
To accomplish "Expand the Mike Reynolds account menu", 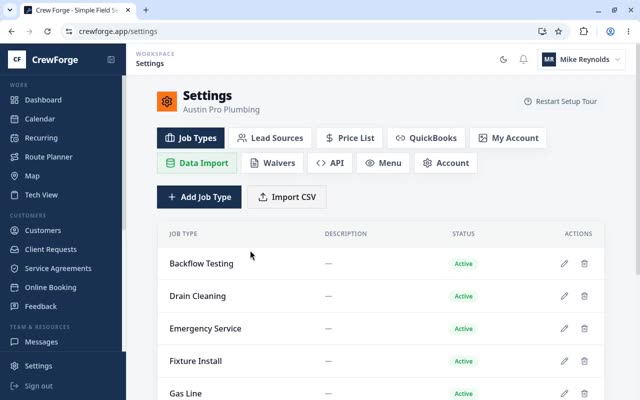I will (x=581, y=60).
